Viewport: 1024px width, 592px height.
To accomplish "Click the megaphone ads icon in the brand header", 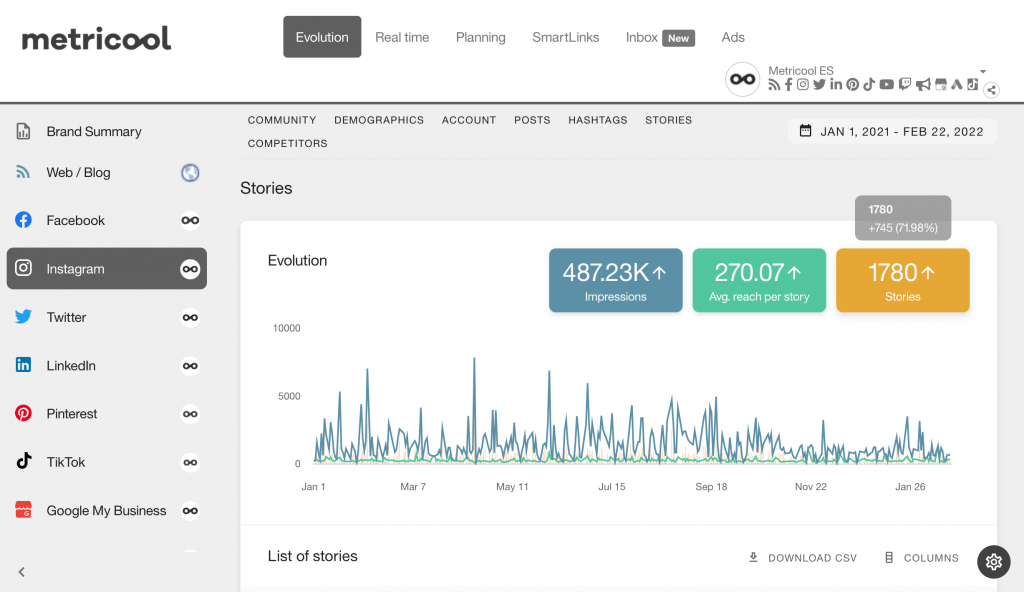I will click(923, 84).
